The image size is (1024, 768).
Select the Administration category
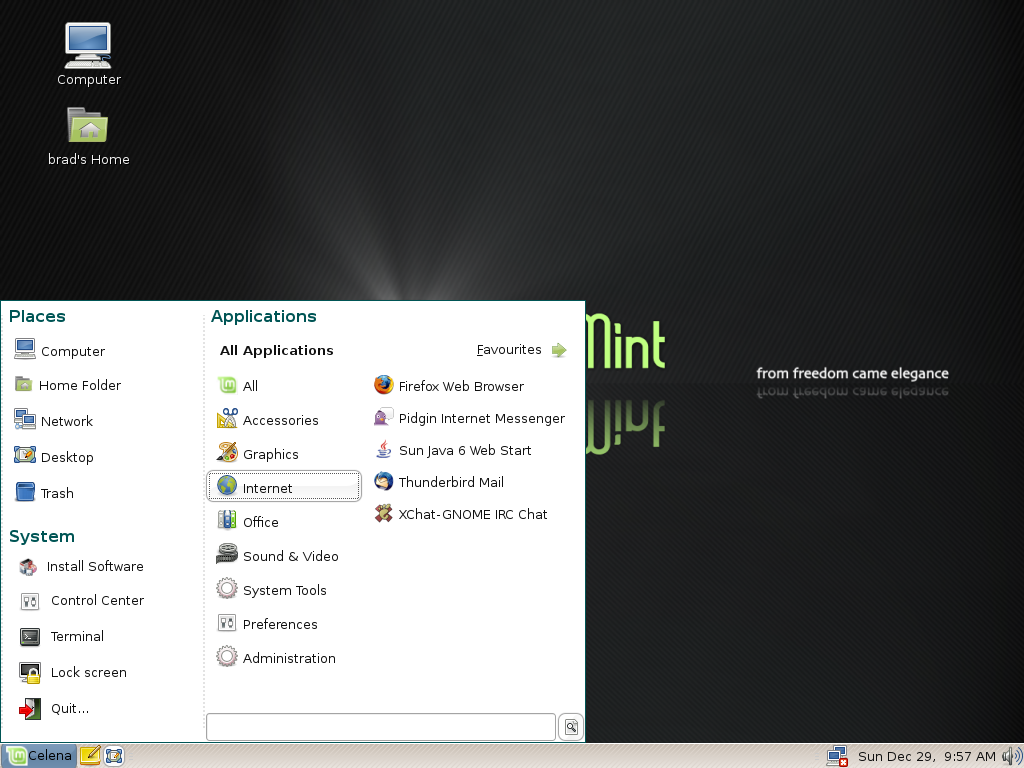tap(283, 657)
